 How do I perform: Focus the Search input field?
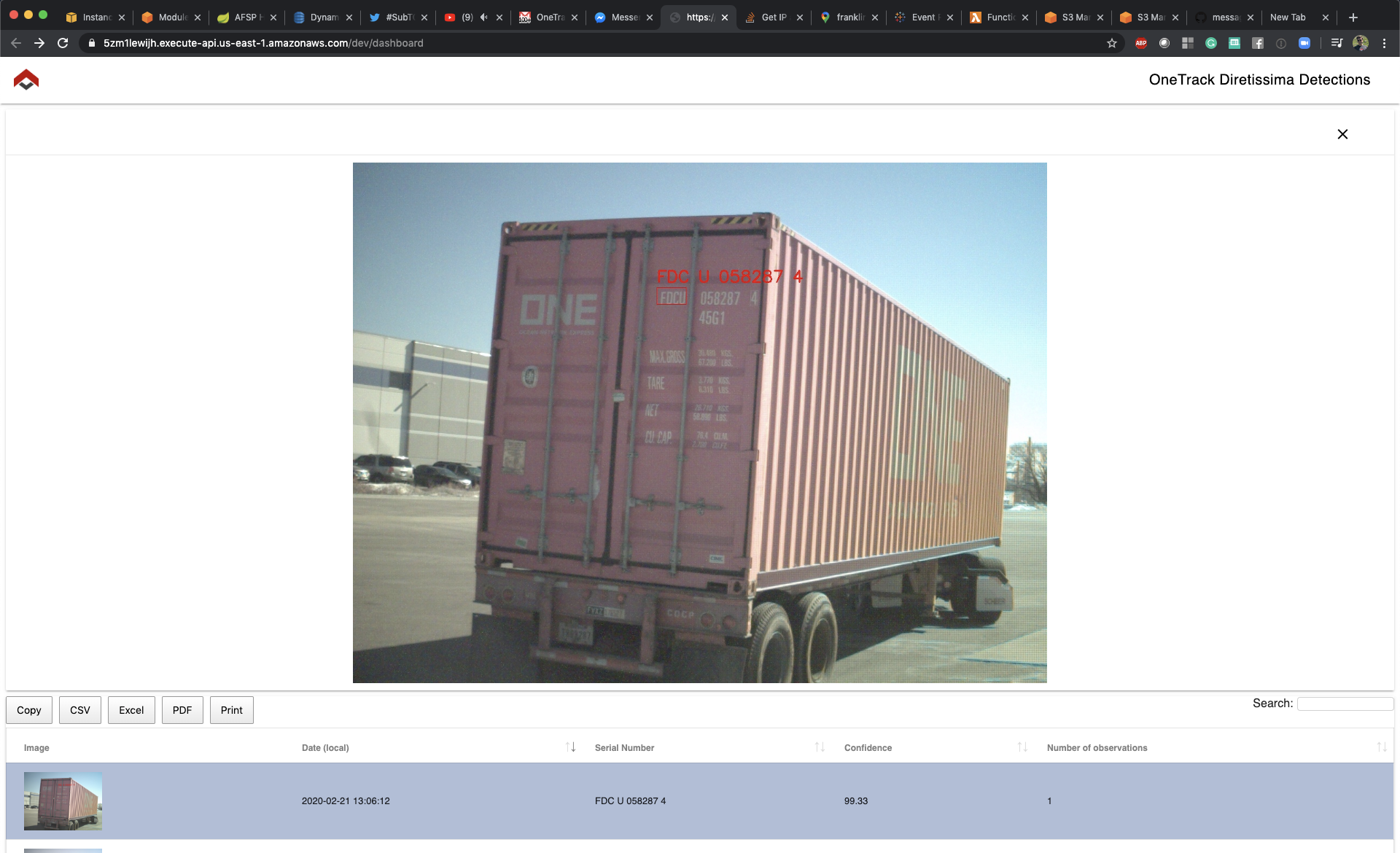pyautogui.click(x=1345, y=704)
